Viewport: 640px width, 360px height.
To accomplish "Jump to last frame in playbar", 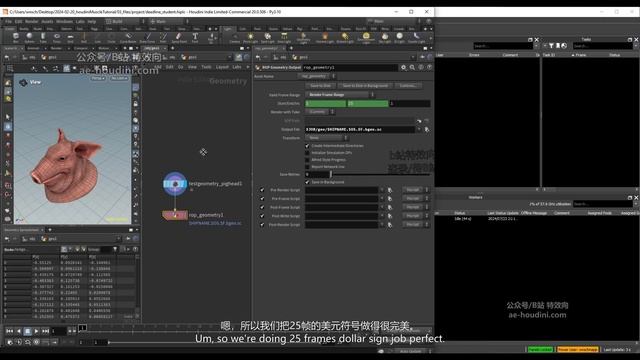I will pos(45,331).
